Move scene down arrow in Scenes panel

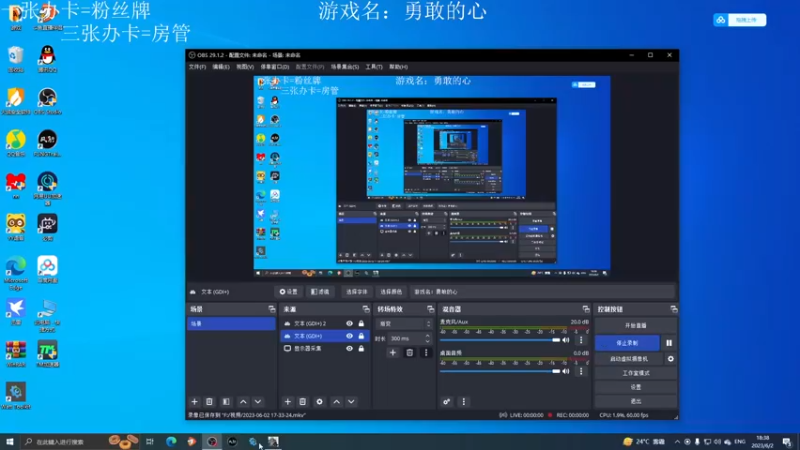tap(258, 402)
